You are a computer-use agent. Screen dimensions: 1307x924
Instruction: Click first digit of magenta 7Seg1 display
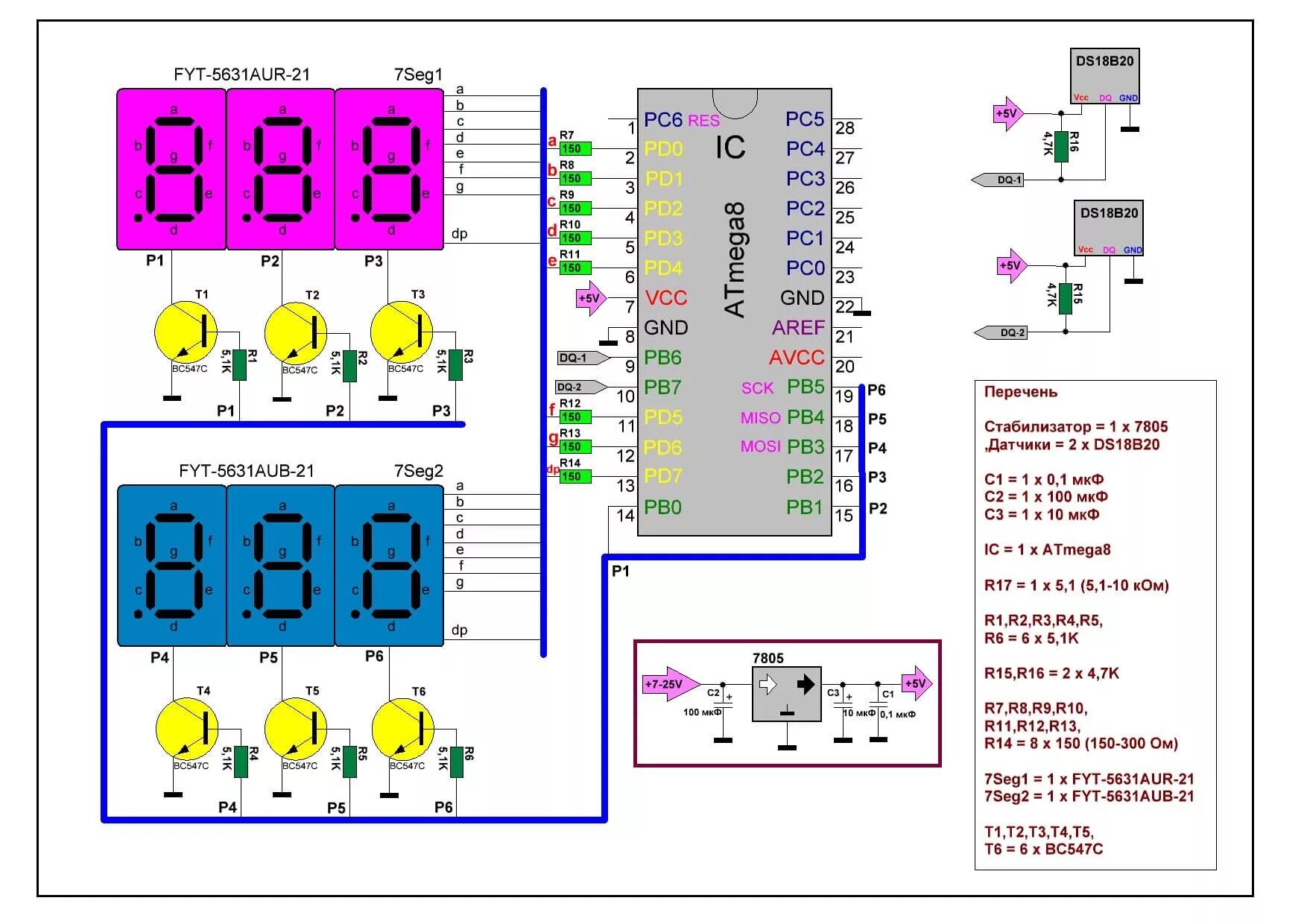tap(171, 169)
